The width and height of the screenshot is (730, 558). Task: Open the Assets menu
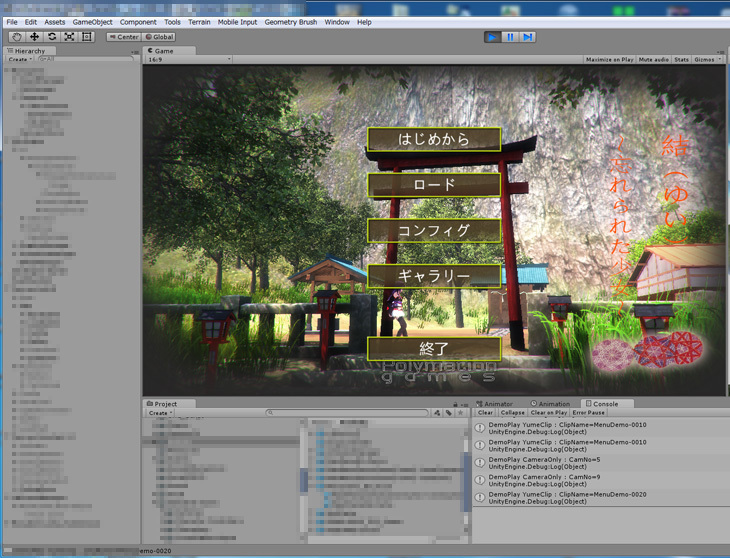tap(55, 22)
